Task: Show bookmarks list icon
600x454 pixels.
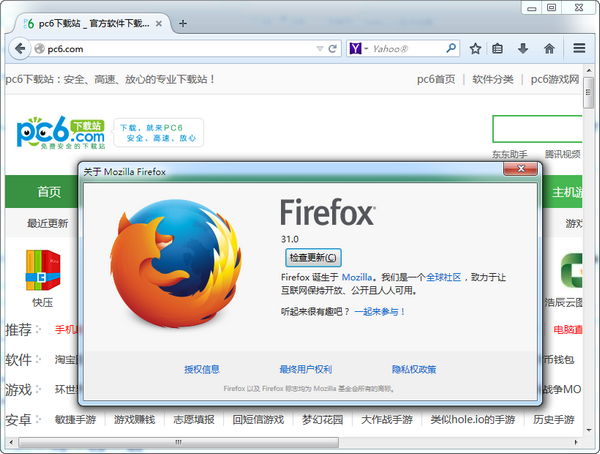Action: pyautogui.click(x=497, y=49)
